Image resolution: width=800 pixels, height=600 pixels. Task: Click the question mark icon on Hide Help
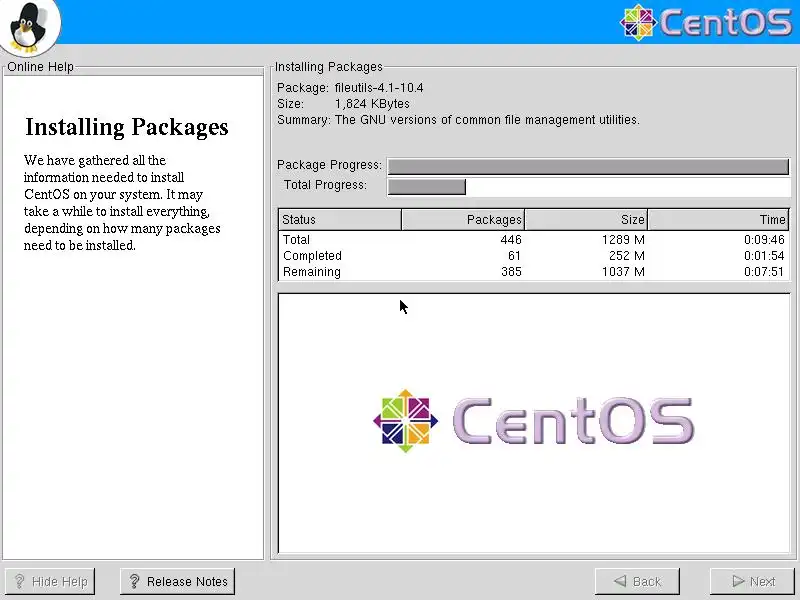coord(19,581)
